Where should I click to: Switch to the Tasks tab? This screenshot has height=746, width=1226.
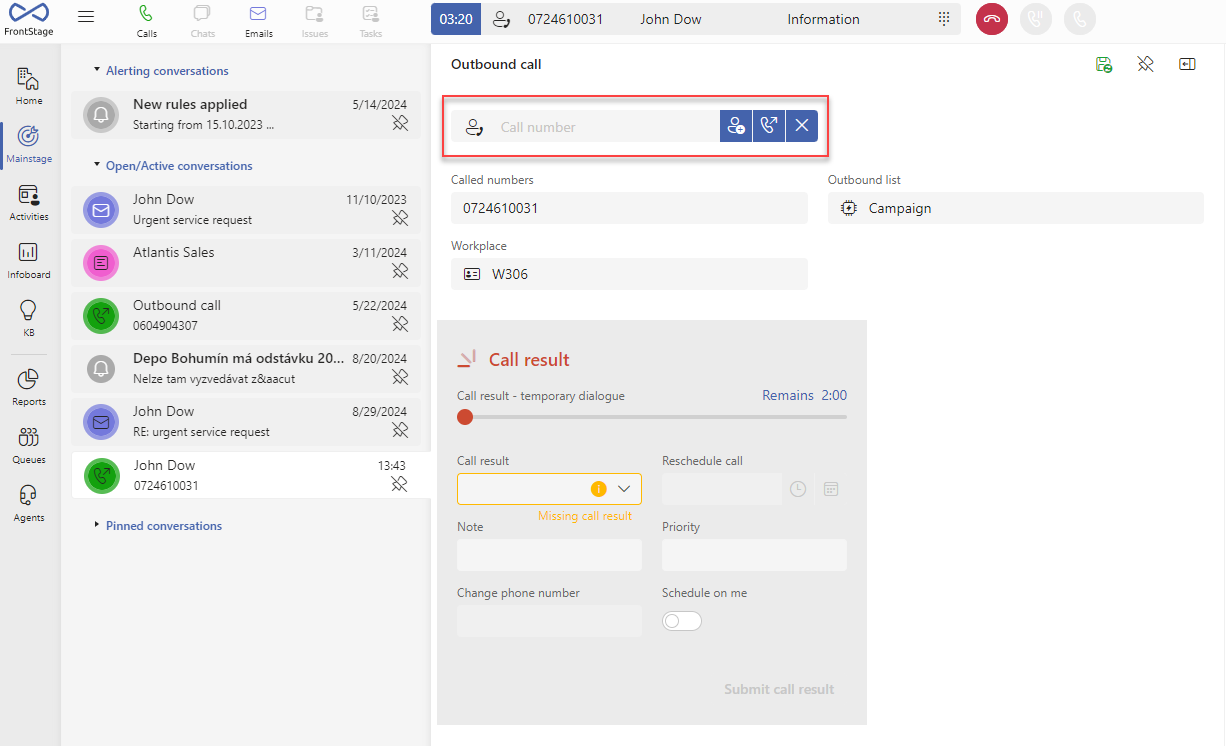[x=370, y=21]
